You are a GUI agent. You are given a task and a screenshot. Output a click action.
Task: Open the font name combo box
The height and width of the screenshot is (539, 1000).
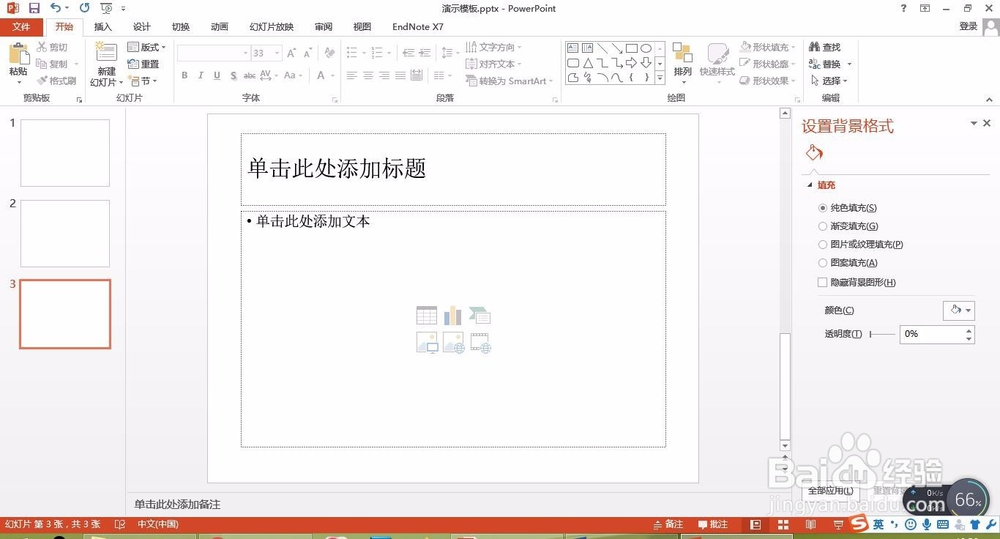(213, 53)
